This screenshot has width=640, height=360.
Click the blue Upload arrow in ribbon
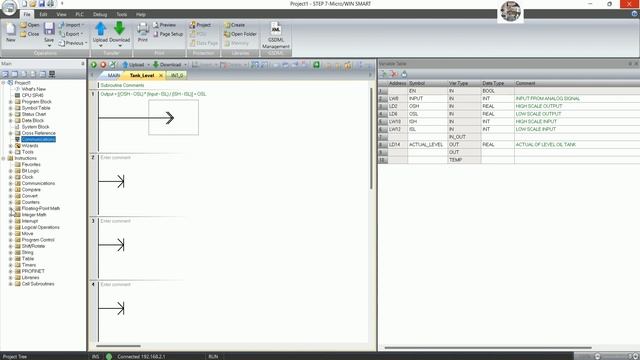[x=100, y=29]
